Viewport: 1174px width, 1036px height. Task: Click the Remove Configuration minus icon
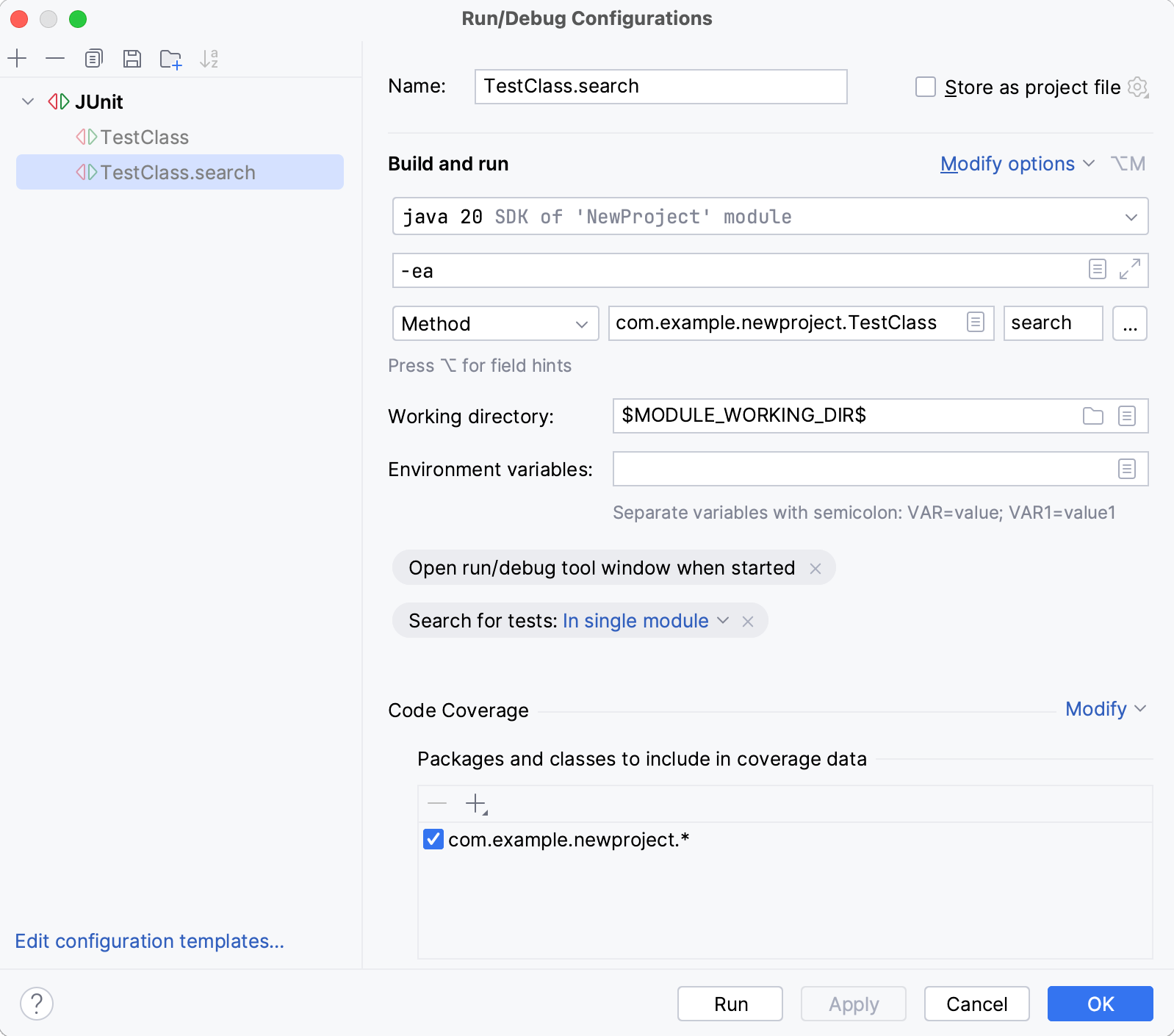point(55,58)
